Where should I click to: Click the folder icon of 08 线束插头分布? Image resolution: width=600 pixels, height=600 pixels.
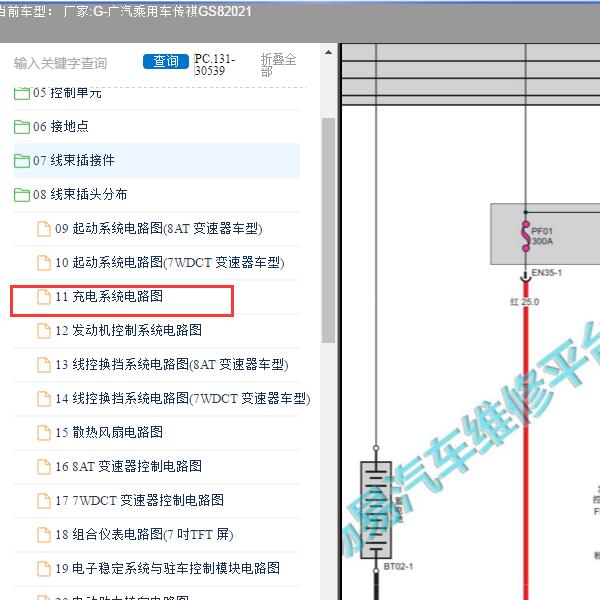pyautogui.click(x=22, y=195)
